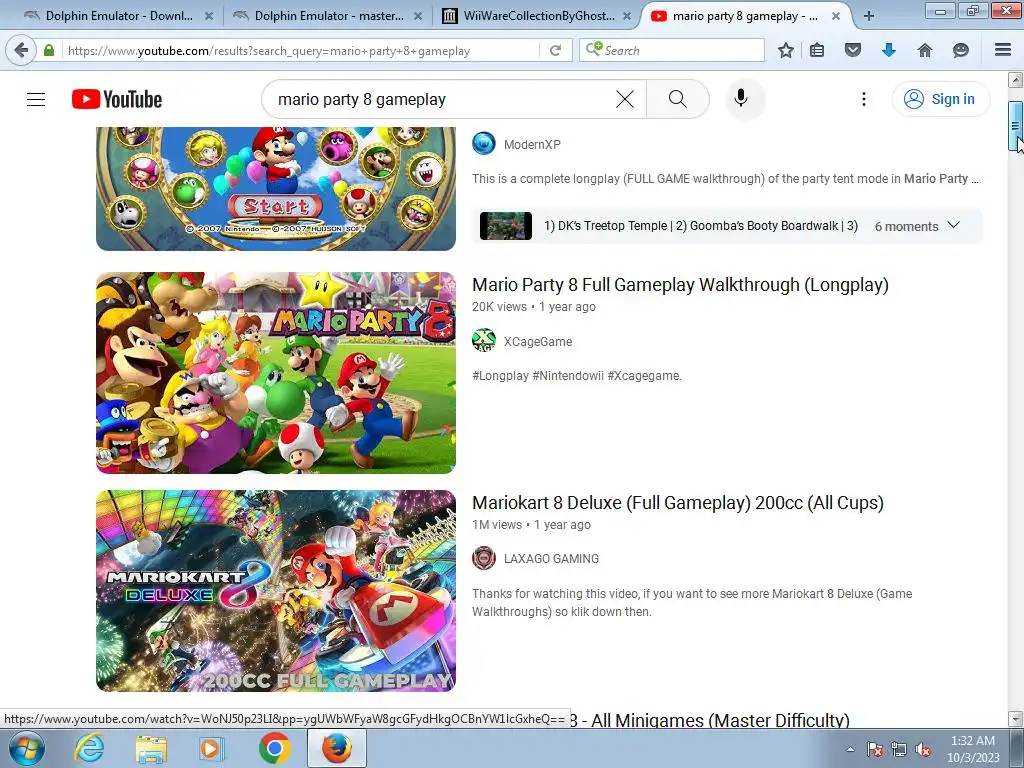Open Windows Explorer folder on taskbar

point(151,749)
